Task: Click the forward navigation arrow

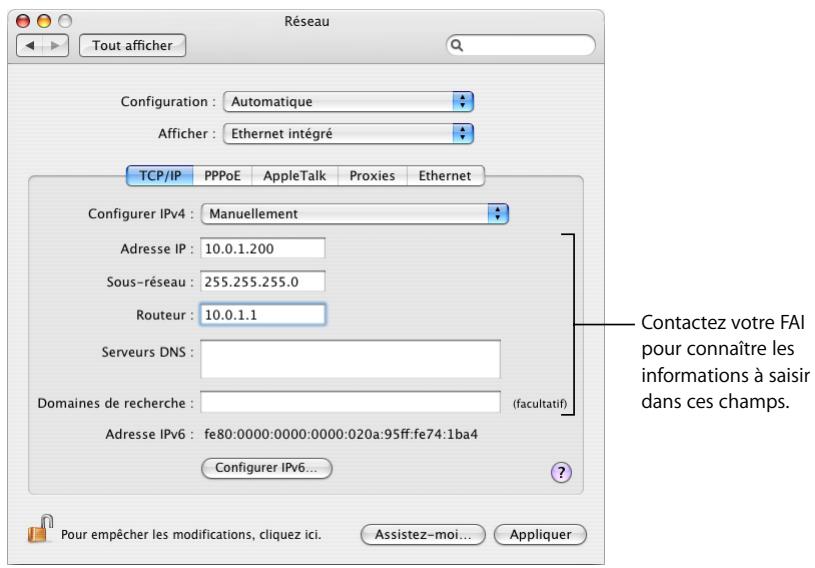Action: coord(55,46)
